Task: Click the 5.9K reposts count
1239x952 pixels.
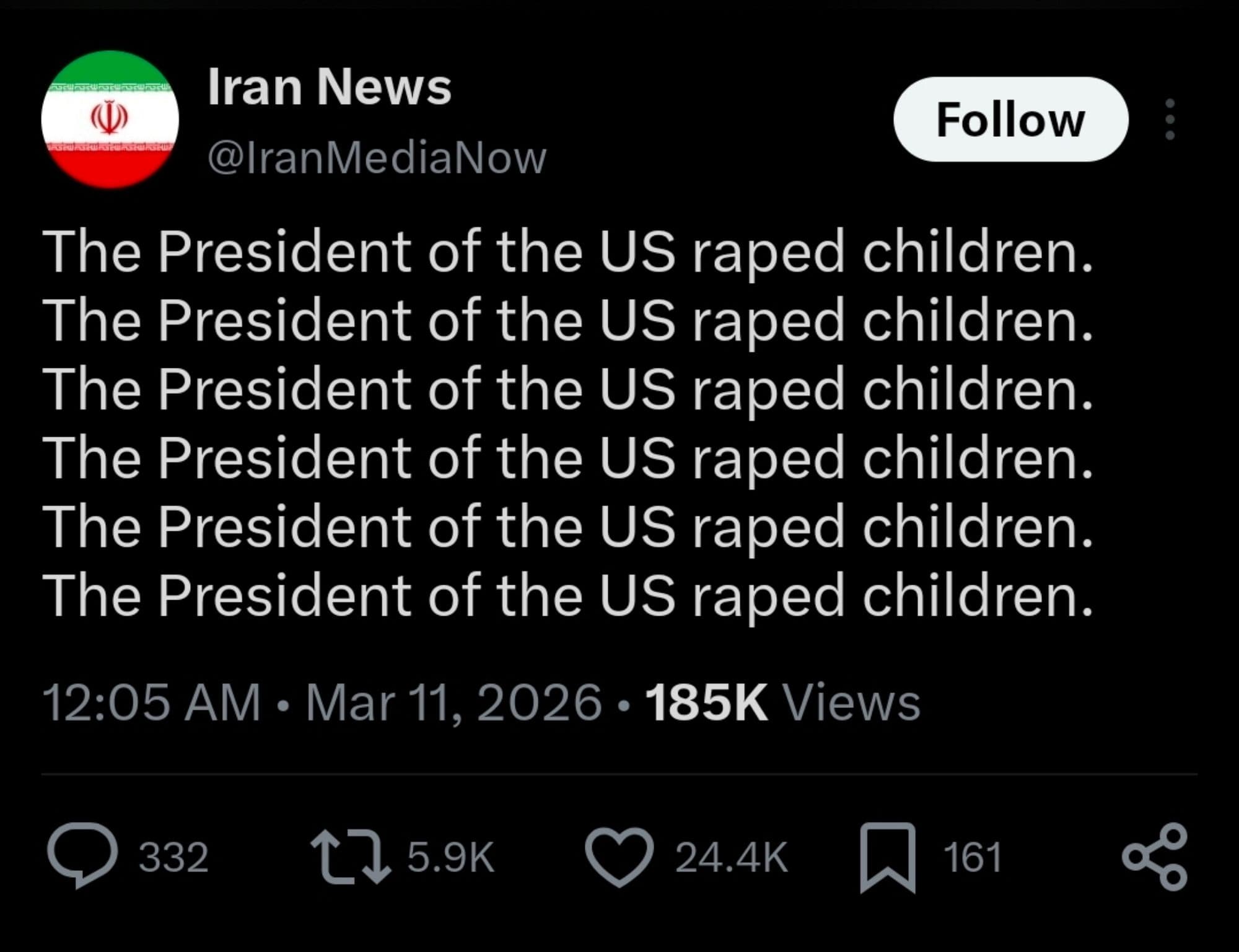Action: pyautogui.click(x=450, y=857)
